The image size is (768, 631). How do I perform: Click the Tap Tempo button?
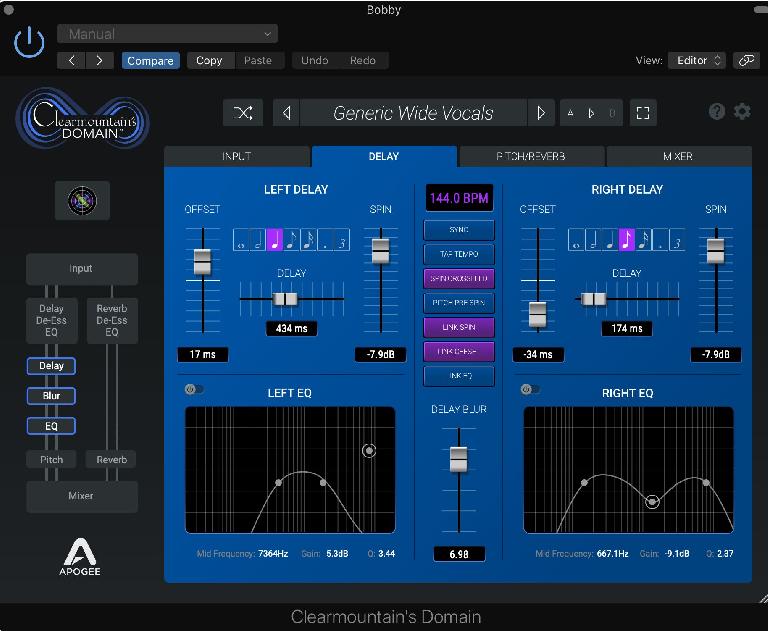click(x=459, y=254)
